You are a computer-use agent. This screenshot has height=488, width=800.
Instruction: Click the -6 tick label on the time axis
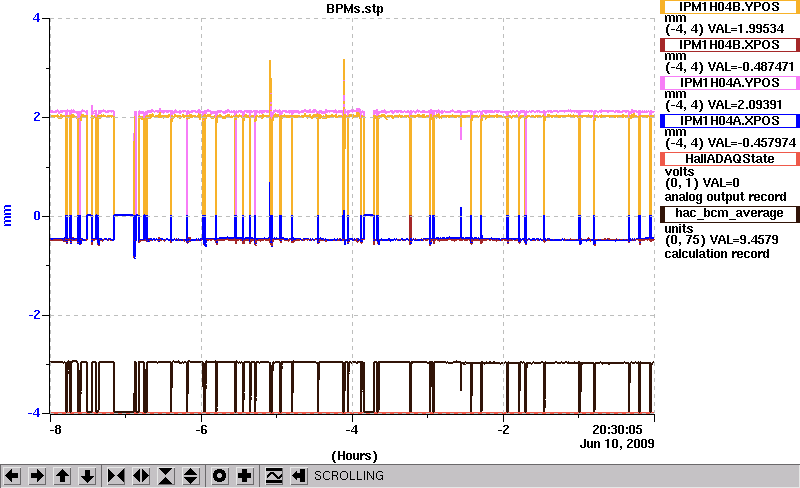click(x=202, y=430)
